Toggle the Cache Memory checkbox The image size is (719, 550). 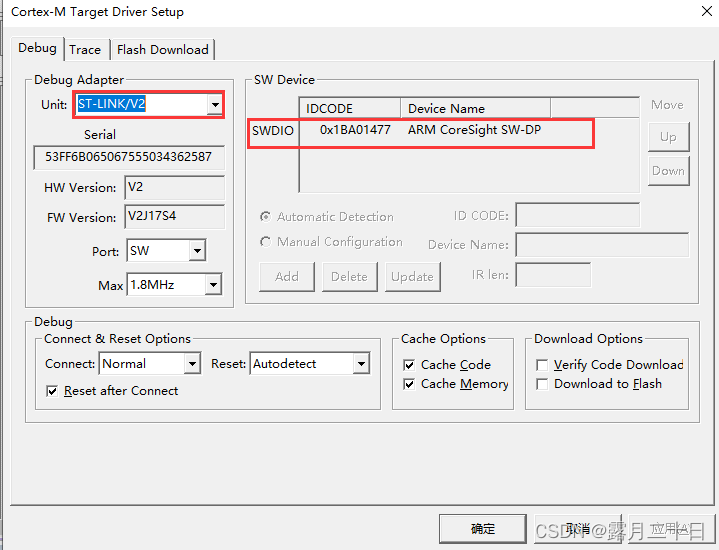tap(409, 384)
